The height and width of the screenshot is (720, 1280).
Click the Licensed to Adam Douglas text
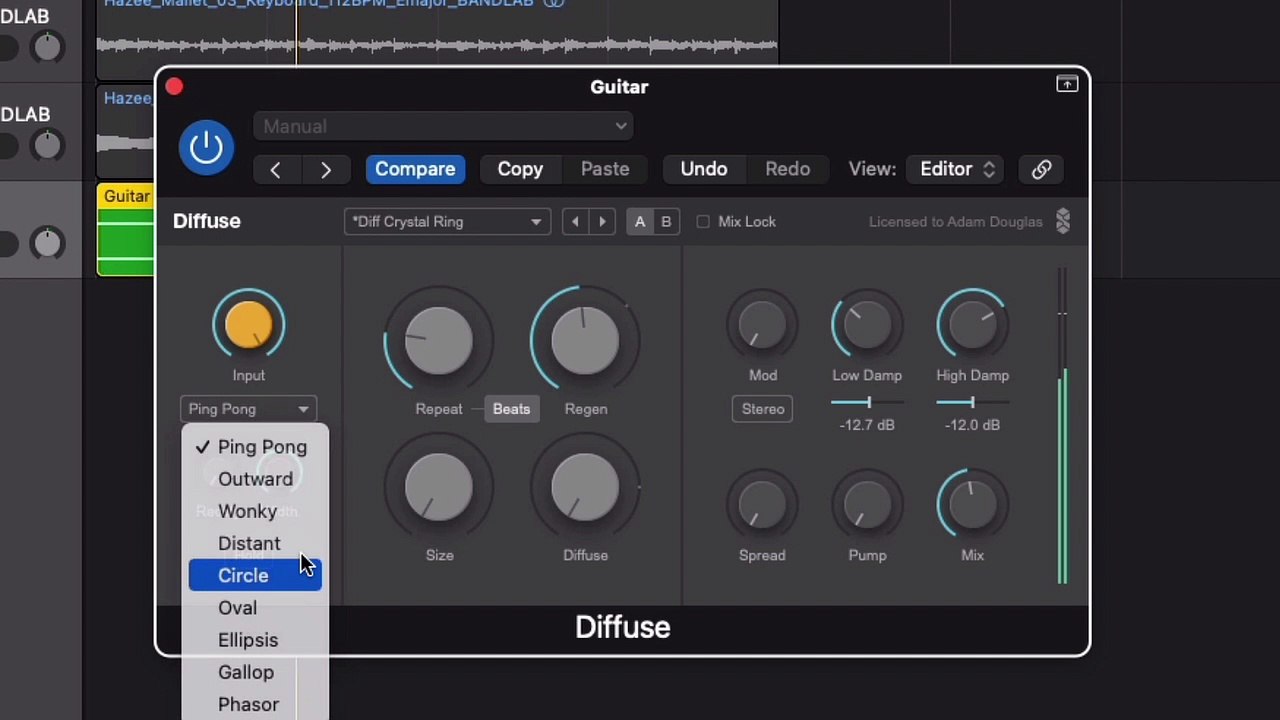coord(955,222)
